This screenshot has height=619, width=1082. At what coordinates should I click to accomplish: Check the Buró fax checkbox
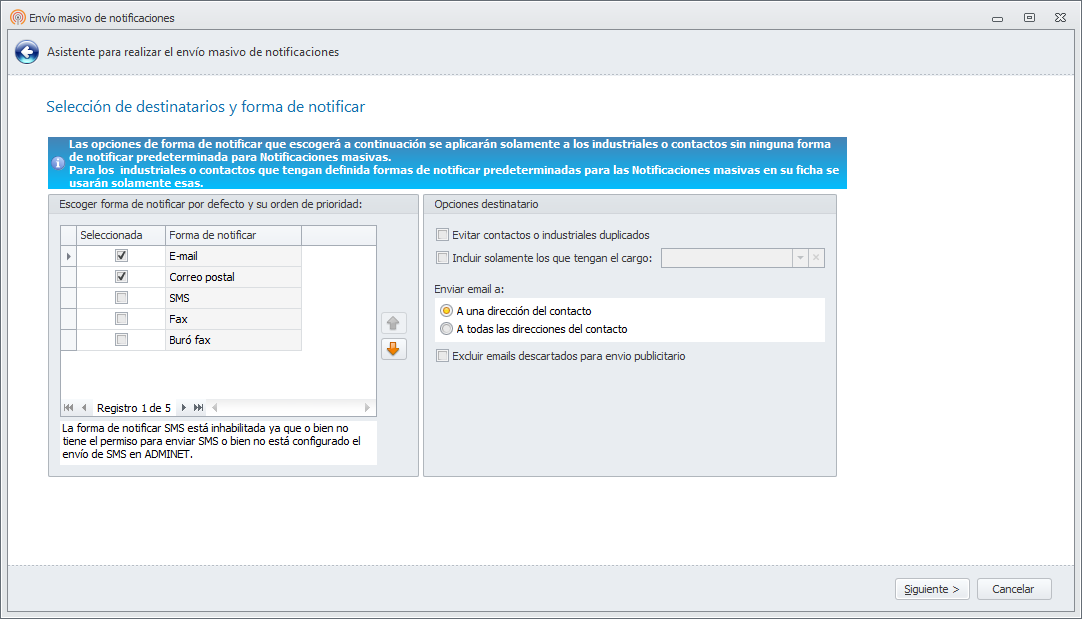pos(121,340)
